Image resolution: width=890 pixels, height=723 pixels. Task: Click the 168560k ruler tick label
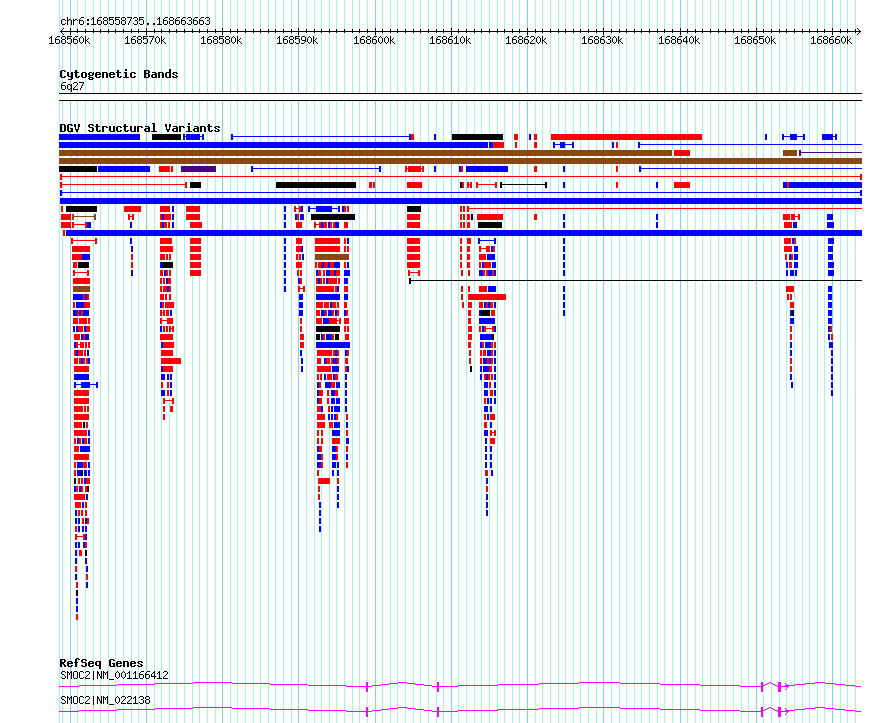click(x=69, y=40)
